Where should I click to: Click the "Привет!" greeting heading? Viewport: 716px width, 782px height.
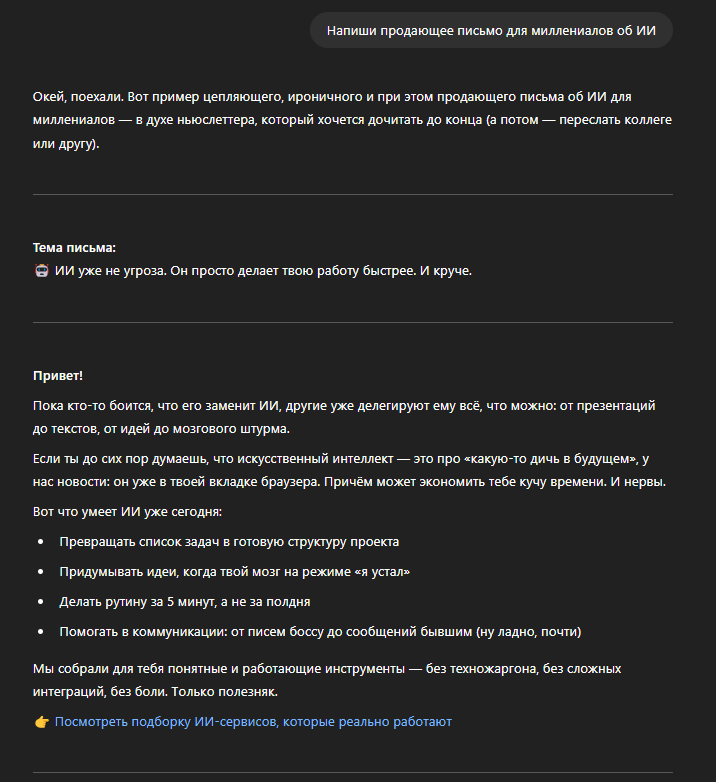[x=58, y=375]
